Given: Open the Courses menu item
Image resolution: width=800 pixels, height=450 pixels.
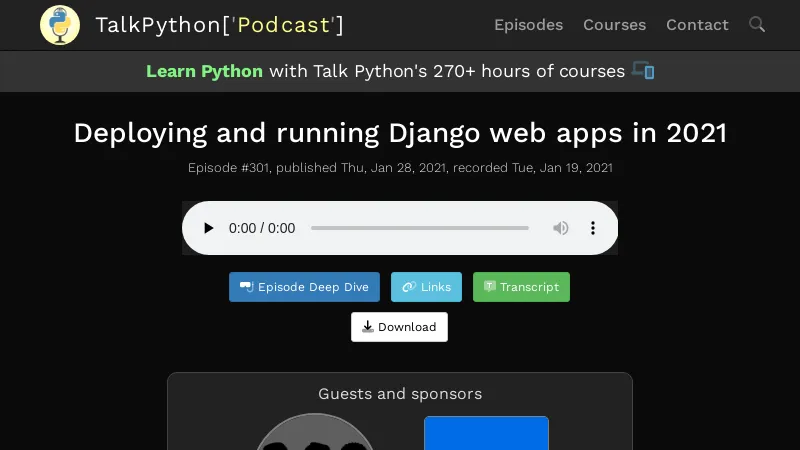Looking at the screenshot, I should [x=614, y=25].
